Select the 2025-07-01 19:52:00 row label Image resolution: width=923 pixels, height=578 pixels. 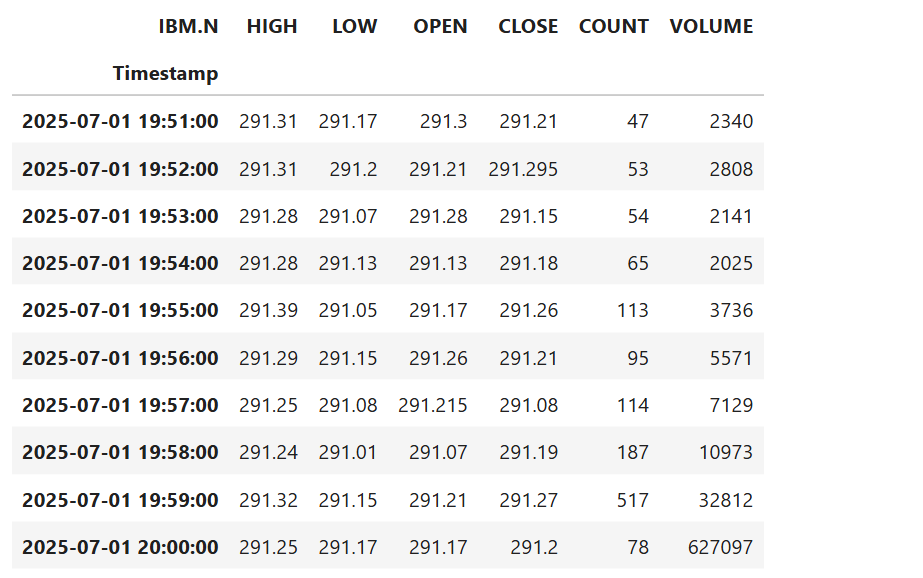click(120, 169)
